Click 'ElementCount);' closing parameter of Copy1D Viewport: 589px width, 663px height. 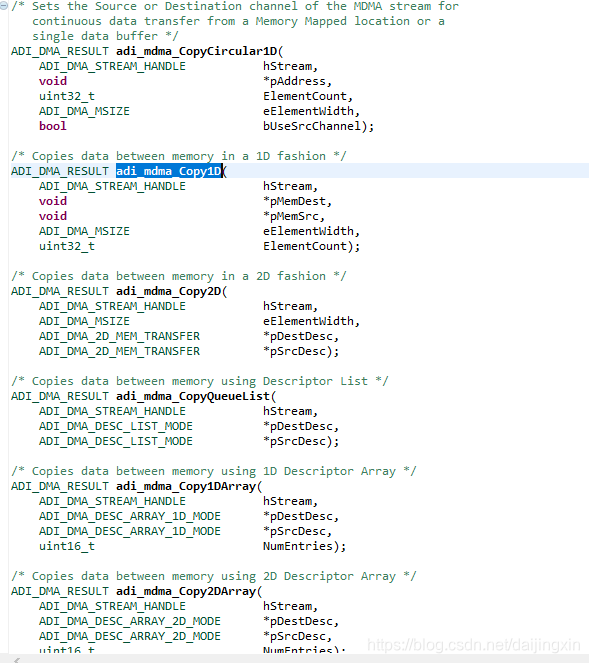tap(311, 246)
